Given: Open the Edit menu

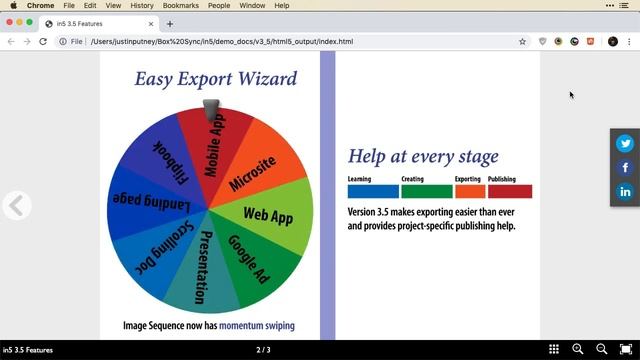Looking at the screenshot, I should 90,5.
